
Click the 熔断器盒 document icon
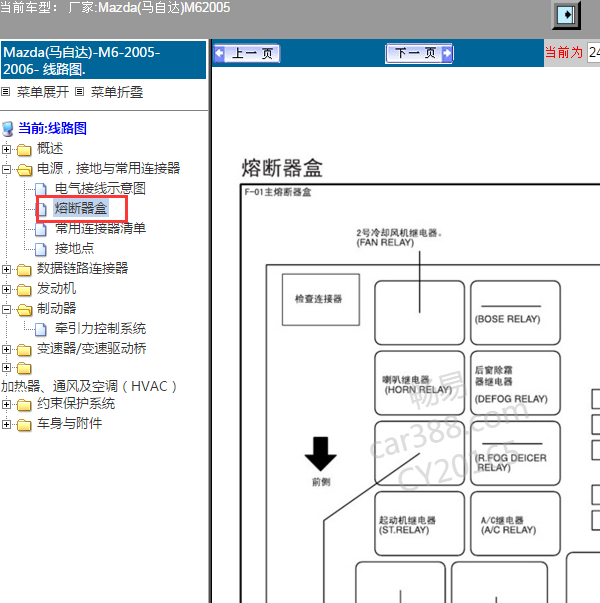[42, 209]
